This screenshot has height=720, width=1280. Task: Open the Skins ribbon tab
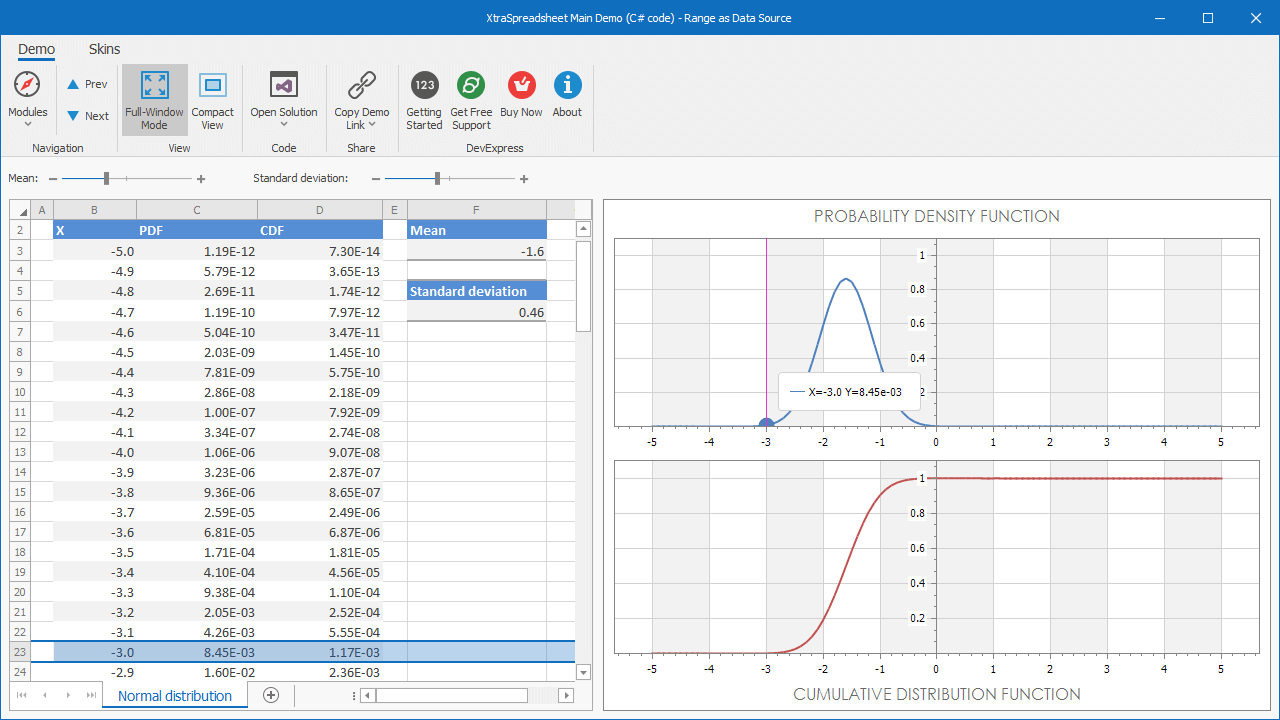(x=104, y=49)
